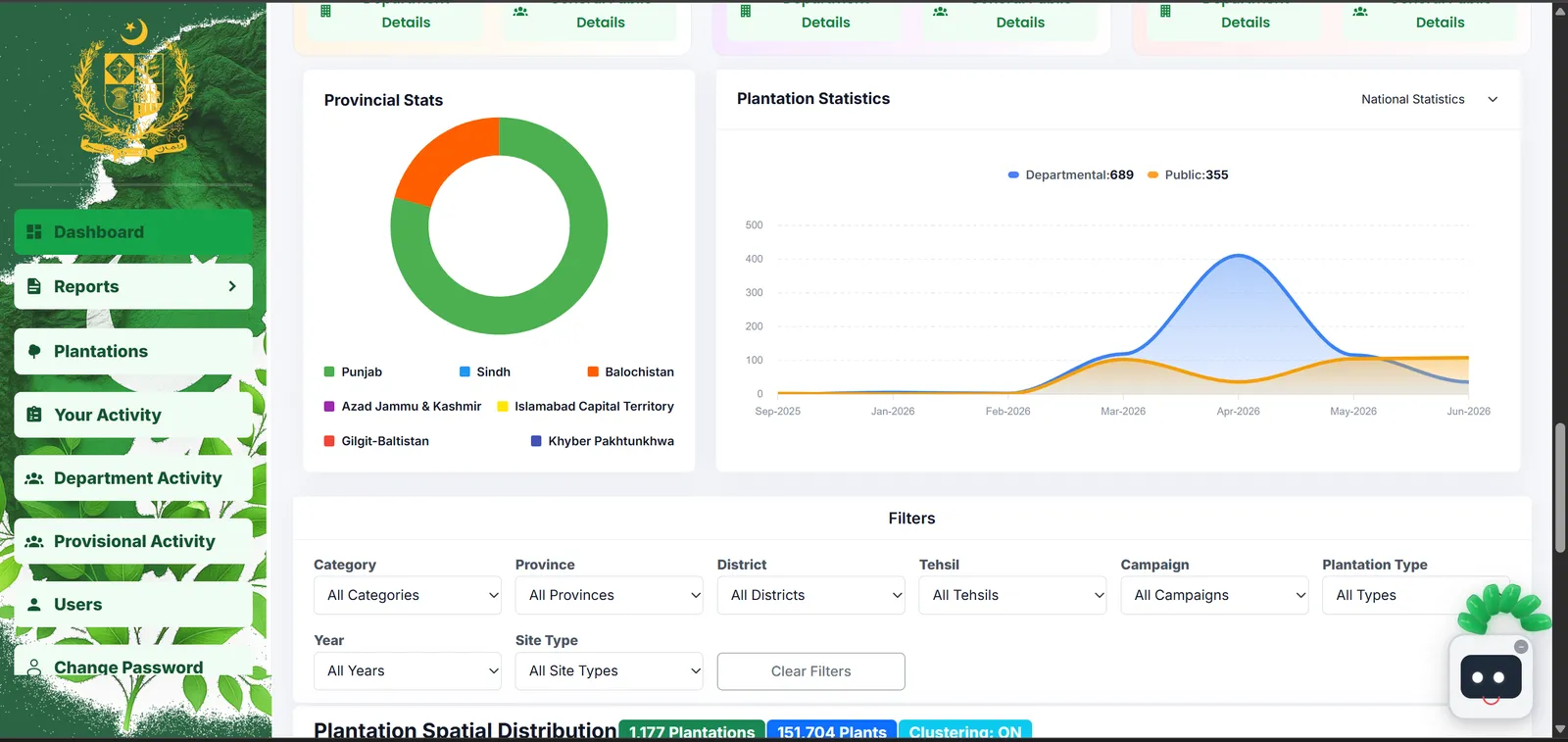Open the All Categories dropdown

pyautogui.click(x=408, y=595)
